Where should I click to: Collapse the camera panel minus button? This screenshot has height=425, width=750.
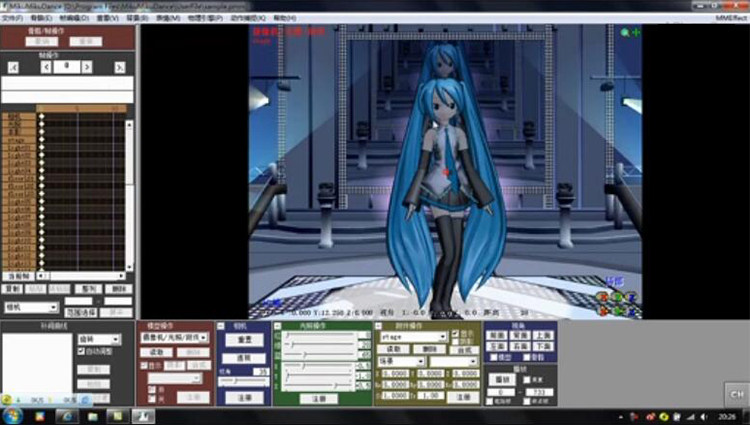tap(221, 326)
